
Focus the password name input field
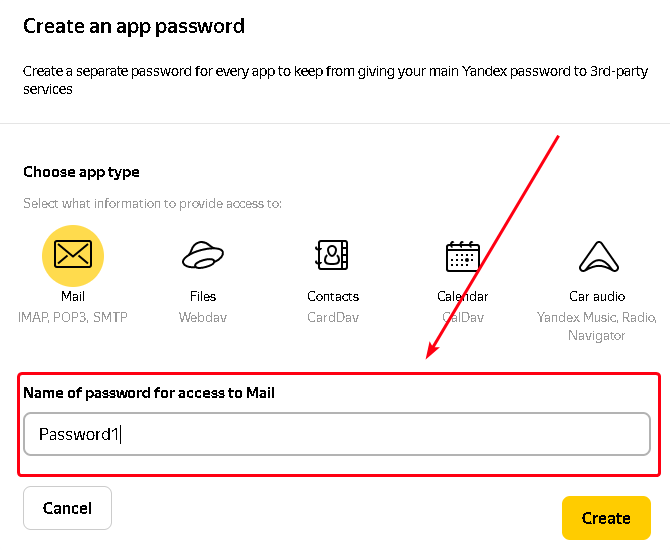336,434
